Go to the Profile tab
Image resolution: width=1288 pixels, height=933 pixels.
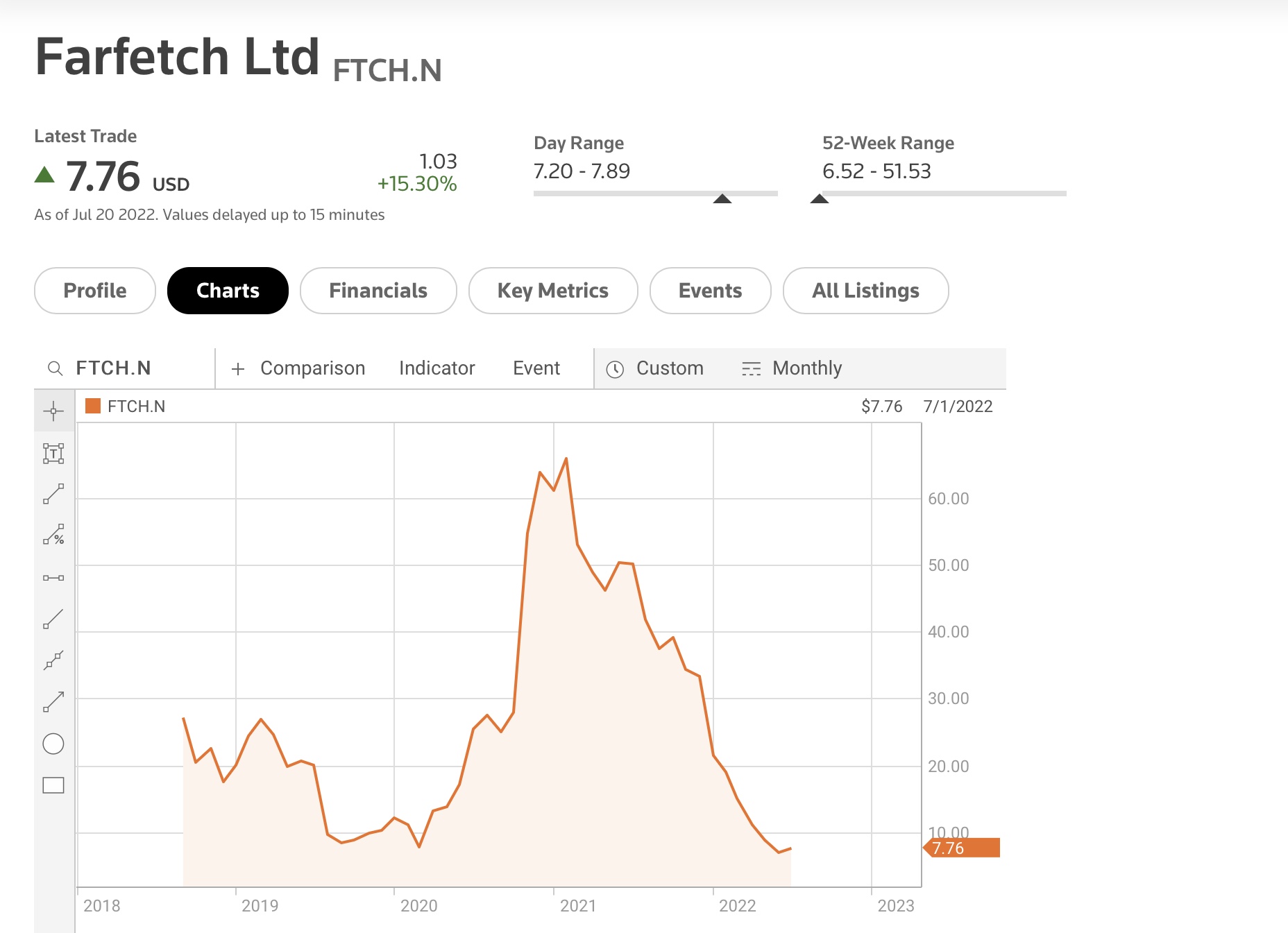[95, 291]
